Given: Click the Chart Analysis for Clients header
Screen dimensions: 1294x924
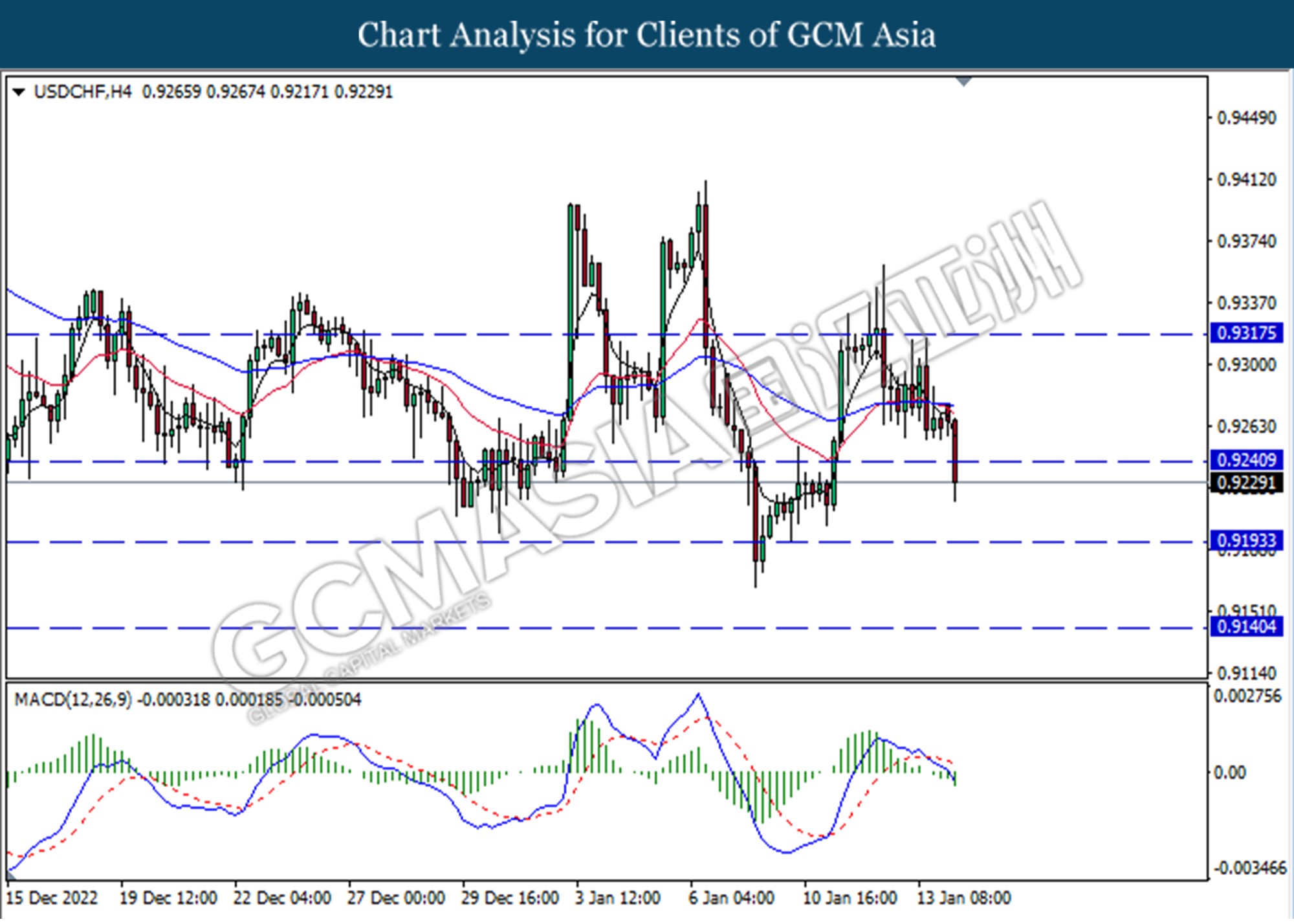Looking at the screenshot, I should [x=646, y=35].
